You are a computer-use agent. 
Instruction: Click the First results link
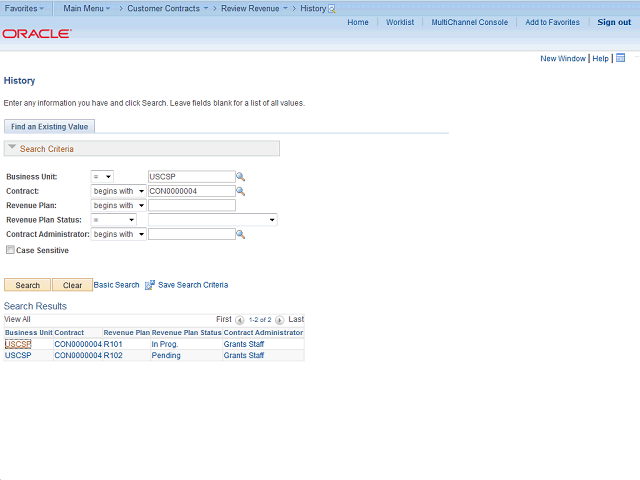click(224, 319)
